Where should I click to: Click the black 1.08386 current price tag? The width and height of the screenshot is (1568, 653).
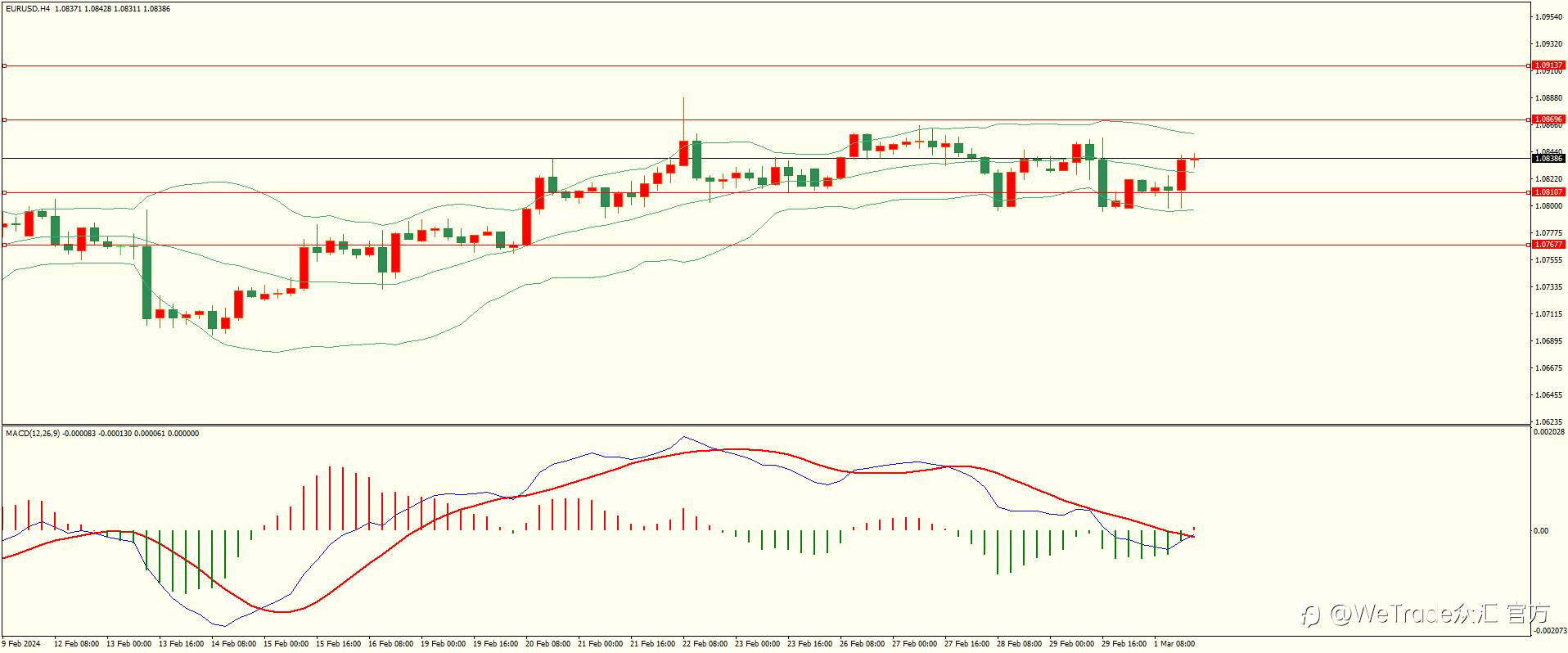[x=1548, y=158]
